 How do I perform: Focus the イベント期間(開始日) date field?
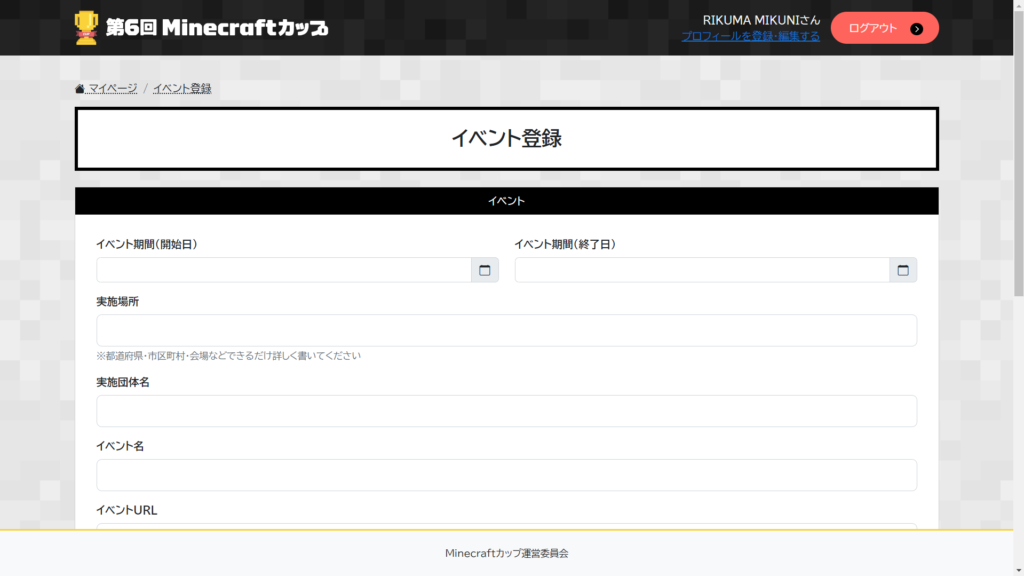click(x=283, y=270)
